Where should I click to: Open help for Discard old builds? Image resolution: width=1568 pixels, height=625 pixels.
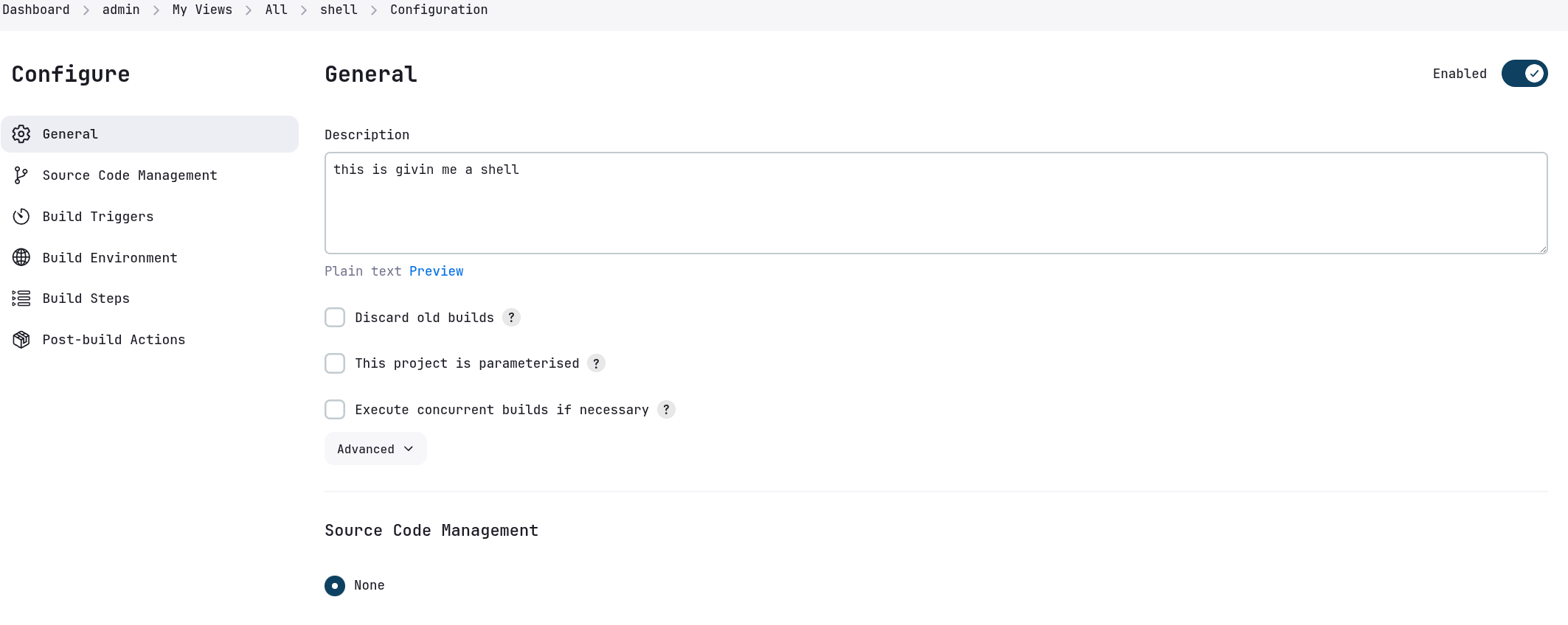click(x=511, y=318)
